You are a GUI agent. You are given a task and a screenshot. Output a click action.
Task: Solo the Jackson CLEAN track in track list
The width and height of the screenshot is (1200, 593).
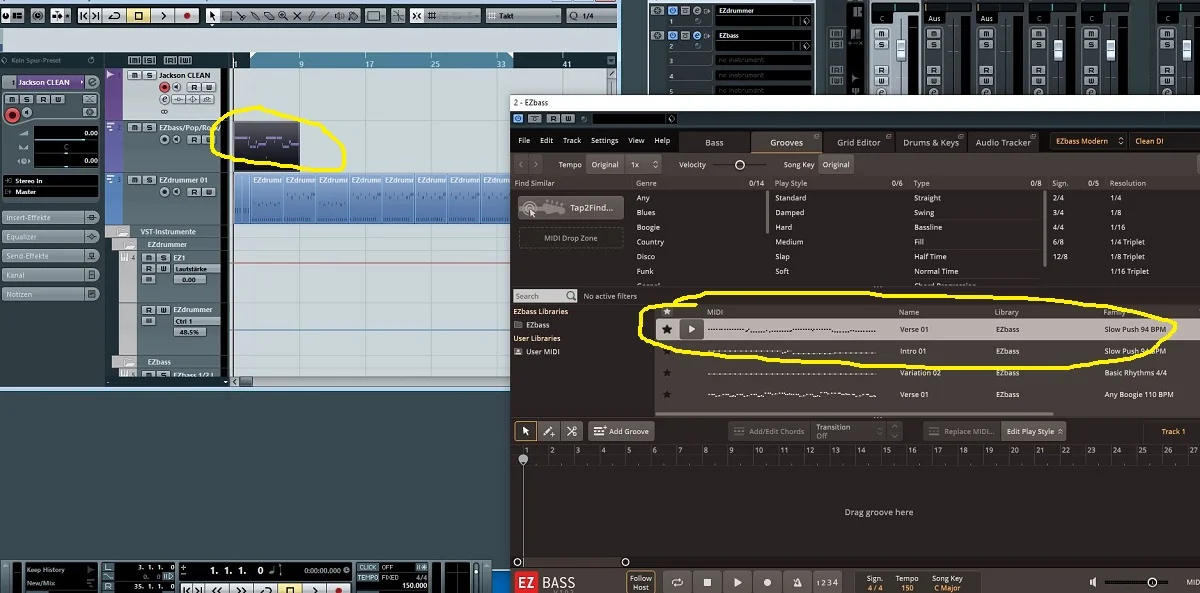(150, 75)
